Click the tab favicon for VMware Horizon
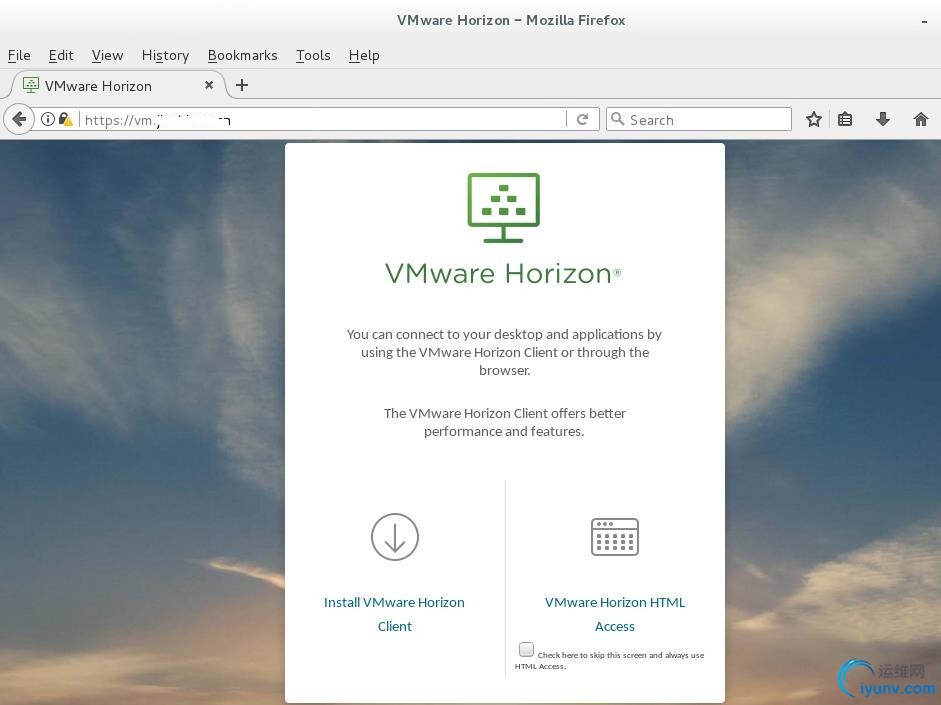The height and width of the screenshot is (705, 941). point(31,85)
